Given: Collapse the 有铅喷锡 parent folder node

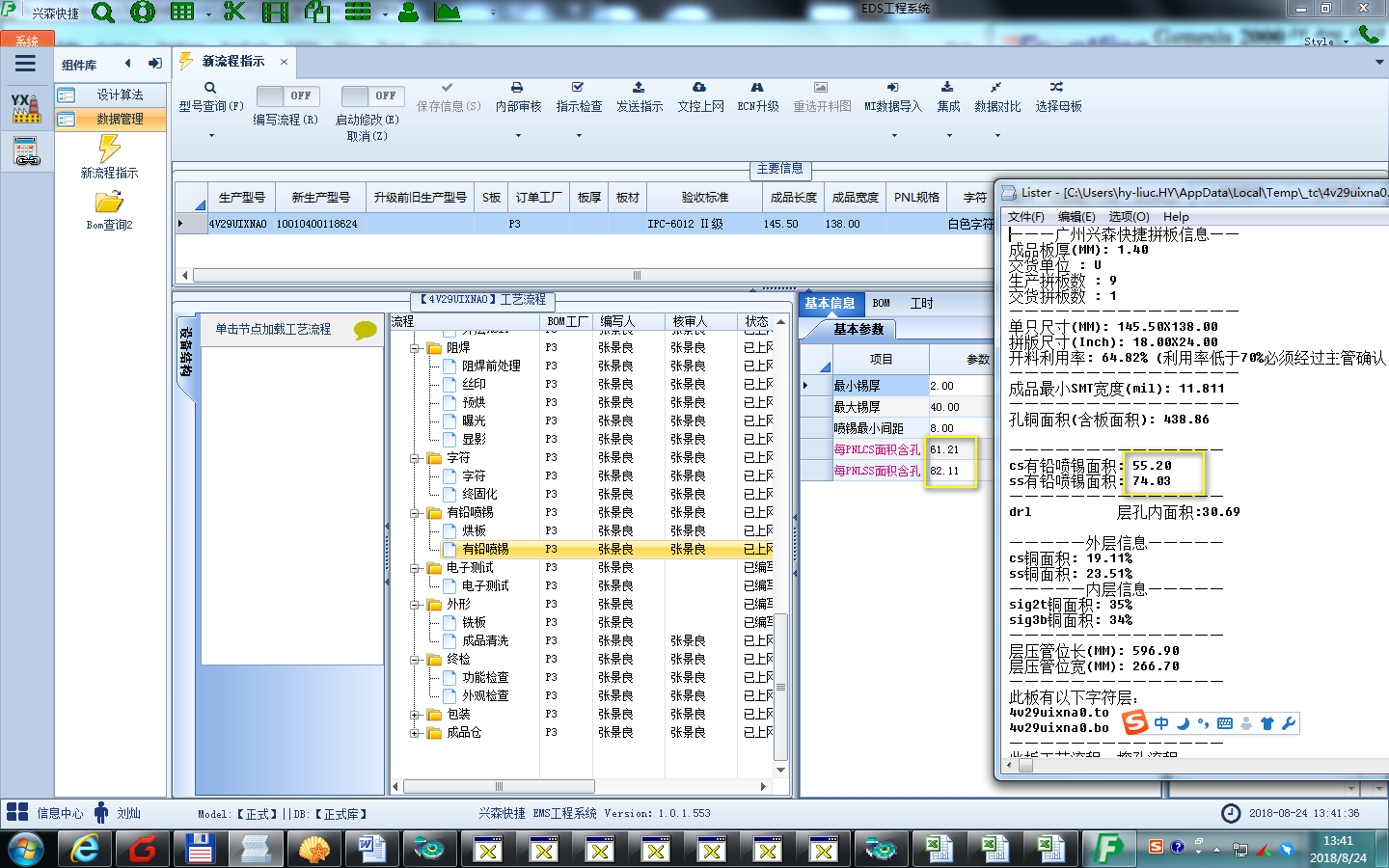Looking at the screenshot, I should (x=415, y=513).
